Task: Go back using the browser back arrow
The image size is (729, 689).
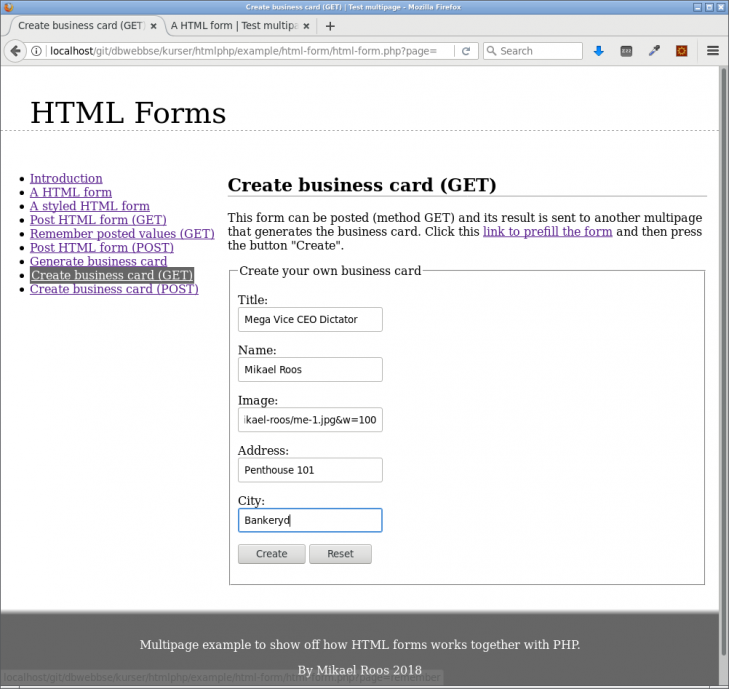Action: point(15,51)
